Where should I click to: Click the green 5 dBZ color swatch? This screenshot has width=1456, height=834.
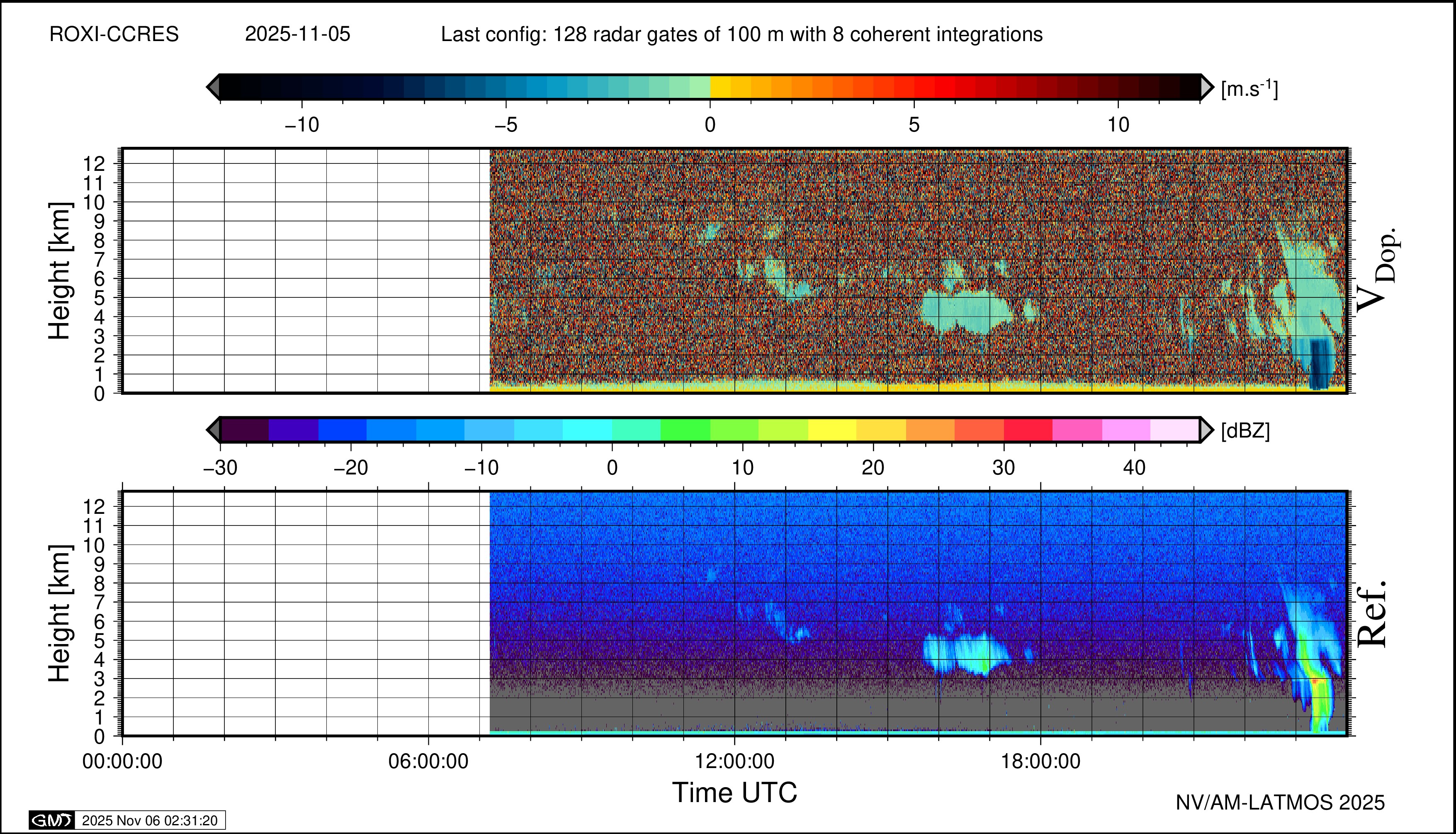click(x=685, y=430)
